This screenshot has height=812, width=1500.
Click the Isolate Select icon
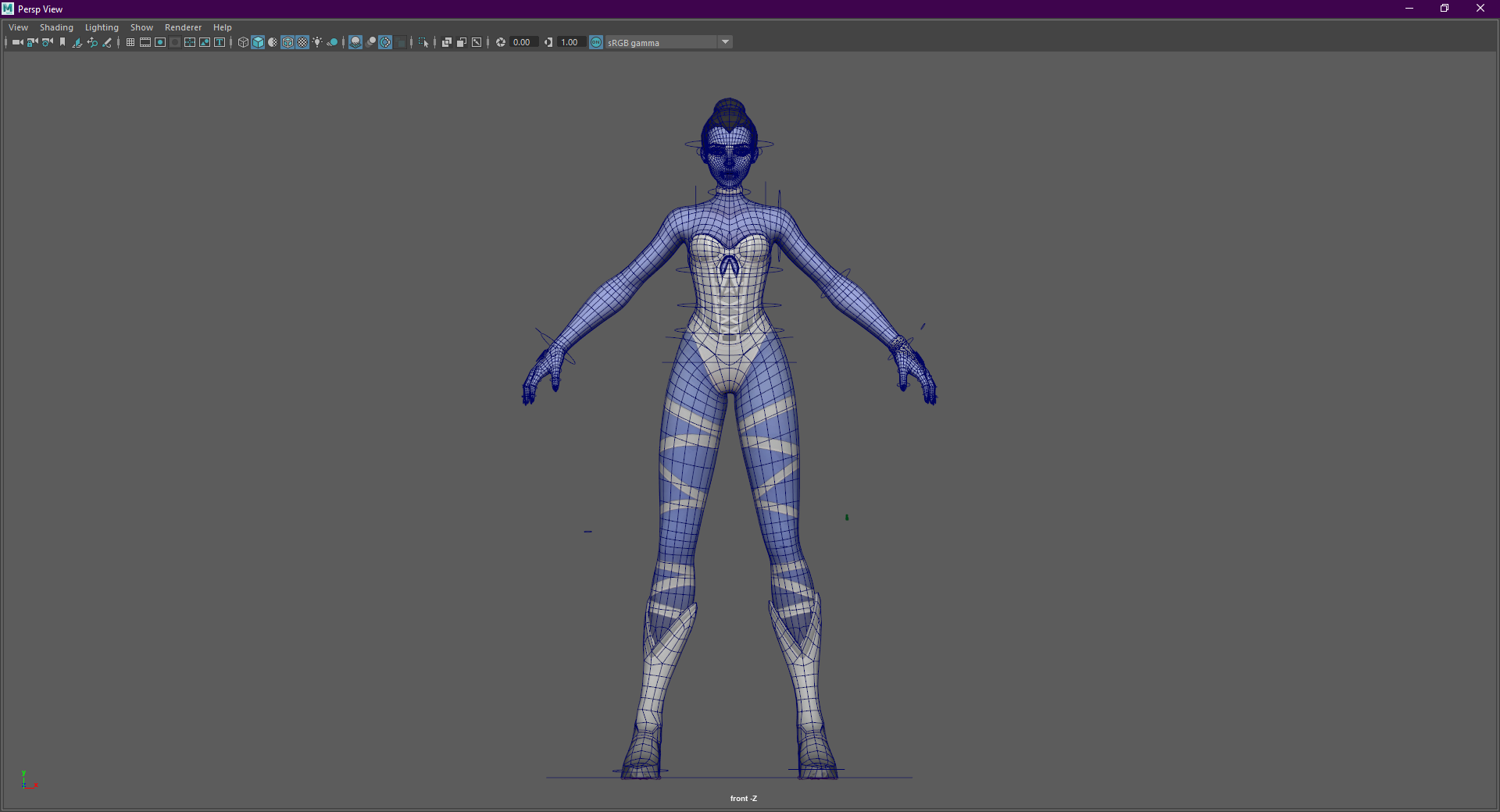423,42
